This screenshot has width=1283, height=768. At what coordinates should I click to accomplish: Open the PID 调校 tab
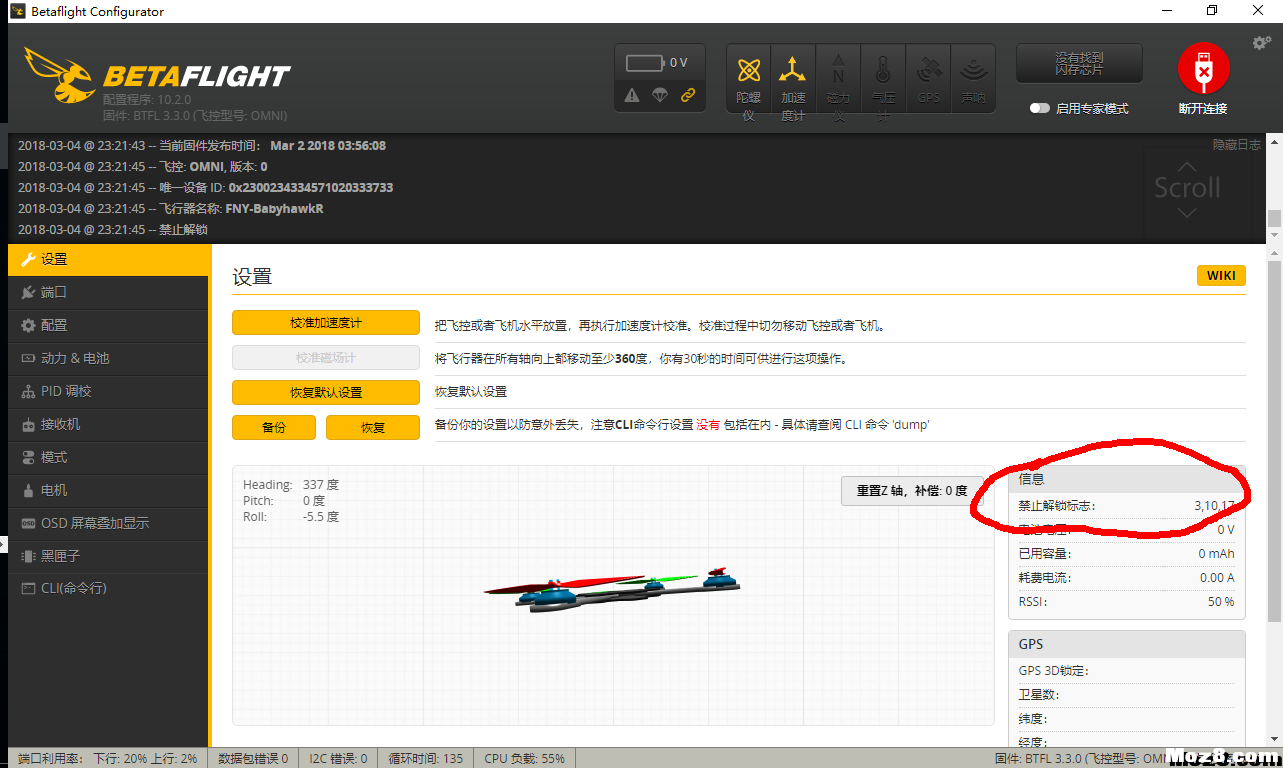[x=109, y=391]
